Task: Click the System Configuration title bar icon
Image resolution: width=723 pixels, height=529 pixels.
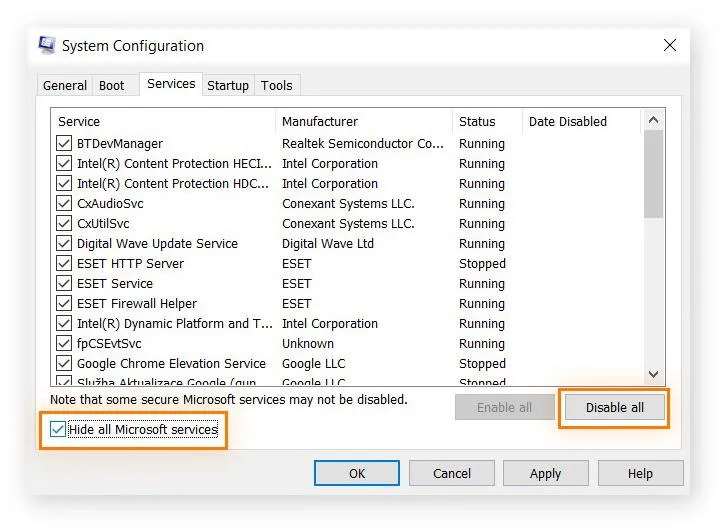Action: [47, 45]
